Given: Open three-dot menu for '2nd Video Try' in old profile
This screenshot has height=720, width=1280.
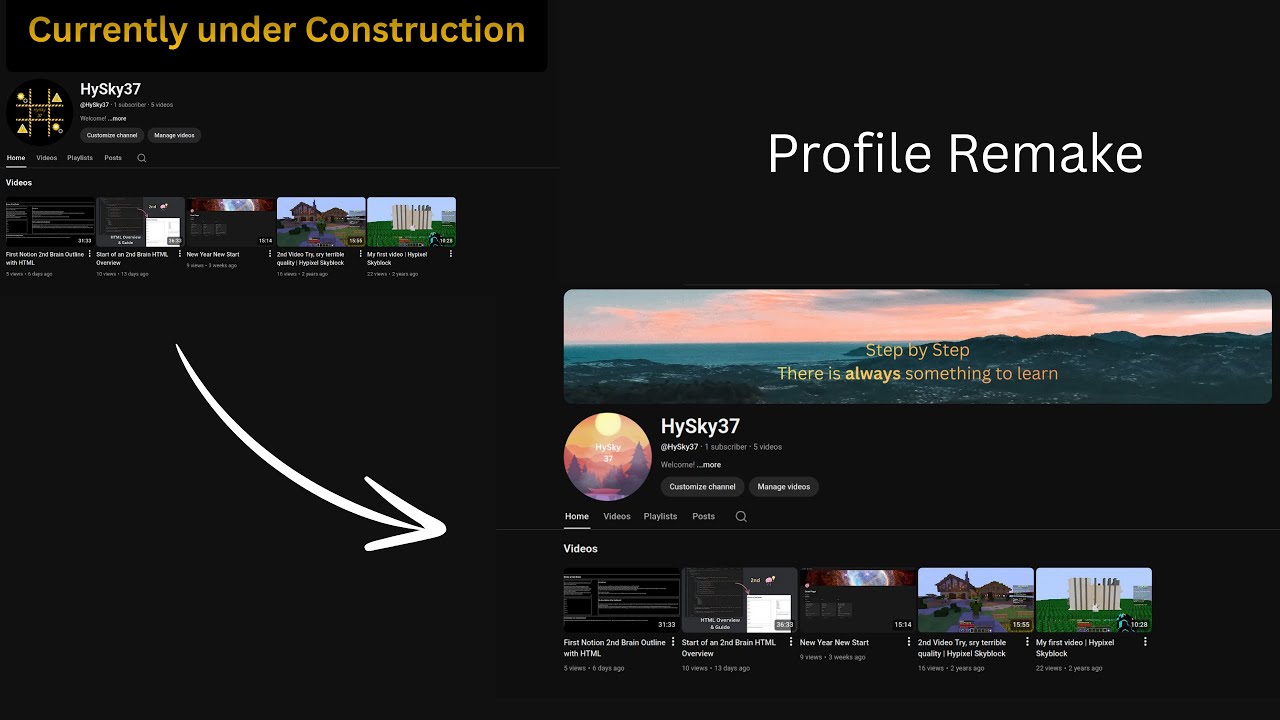Looking at the screenshot, I should (360, 254).
